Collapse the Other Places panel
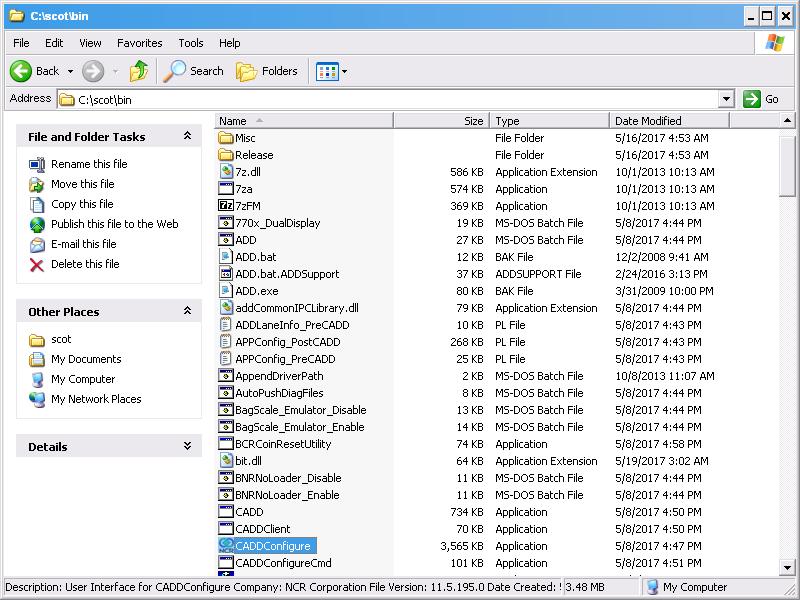Viewport: 800px width, 600px height. [187, 311]
